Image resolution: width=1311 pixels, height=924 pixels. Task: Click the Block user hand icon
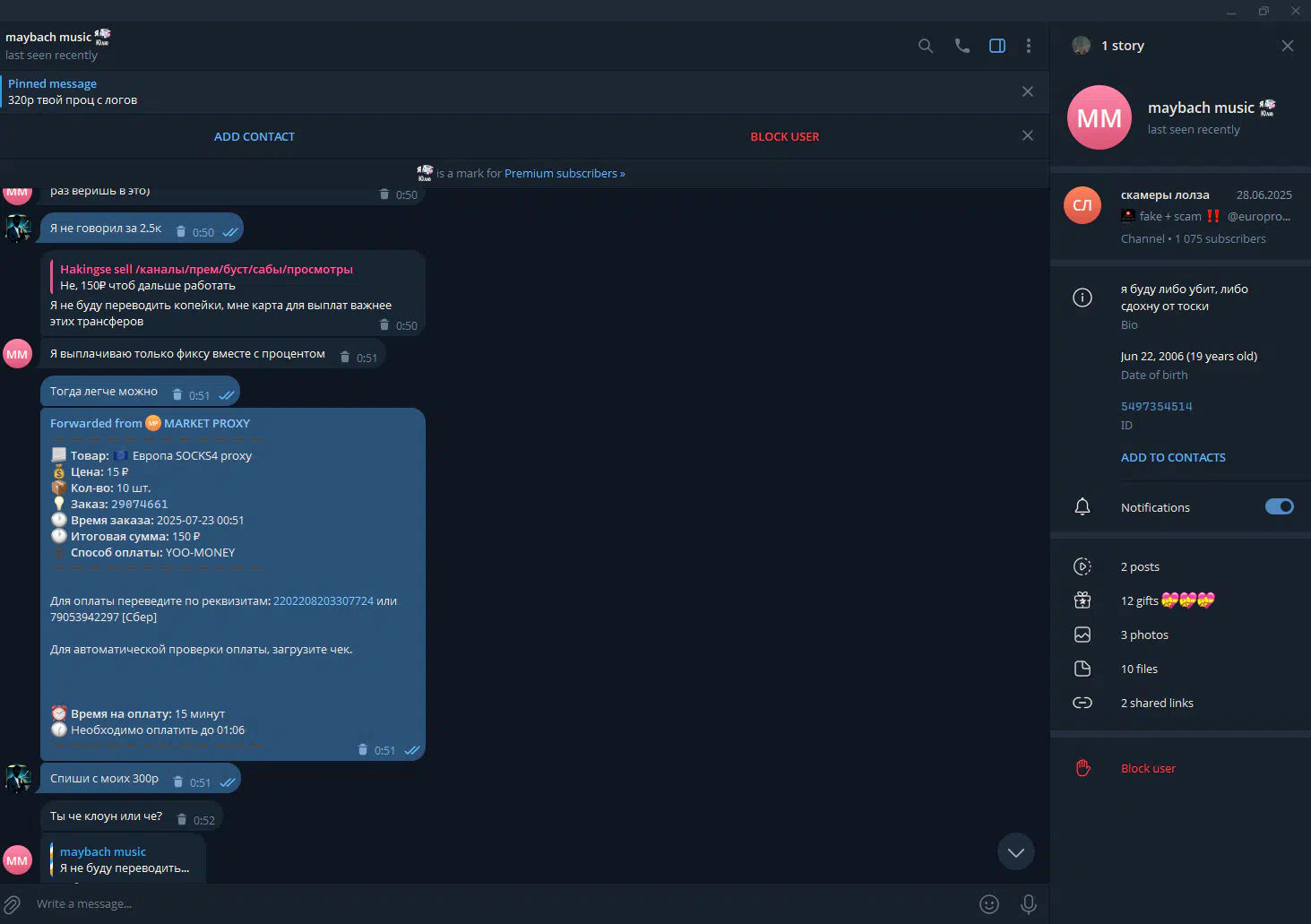[x=1082, y=768]
